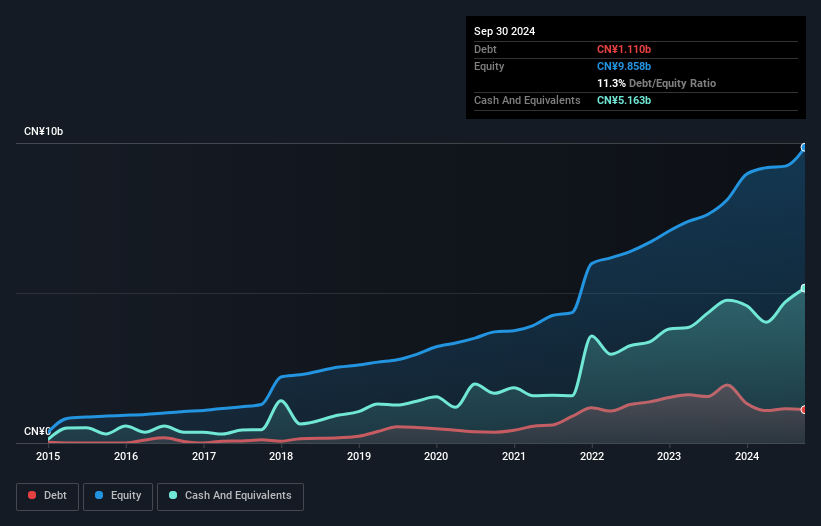Click the Debt row label in tooltip
Image resolution: width=821 pixels, height=526 pixels.
pos(485,49)
